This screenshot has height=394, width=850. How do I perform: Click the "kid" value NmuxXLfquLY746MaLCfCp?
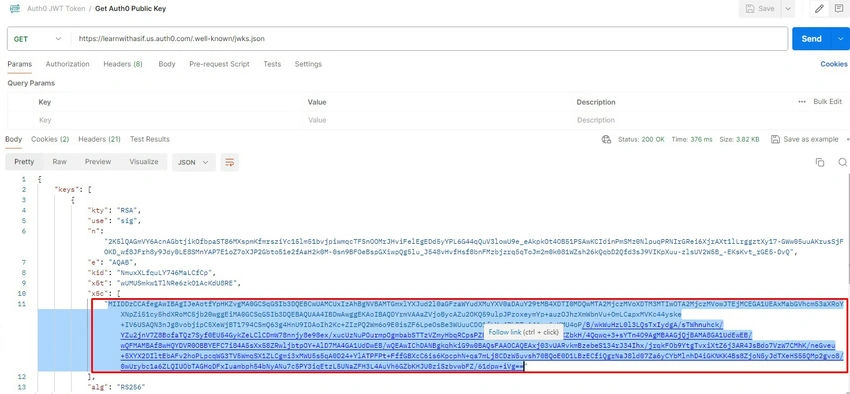pos(165,273)
